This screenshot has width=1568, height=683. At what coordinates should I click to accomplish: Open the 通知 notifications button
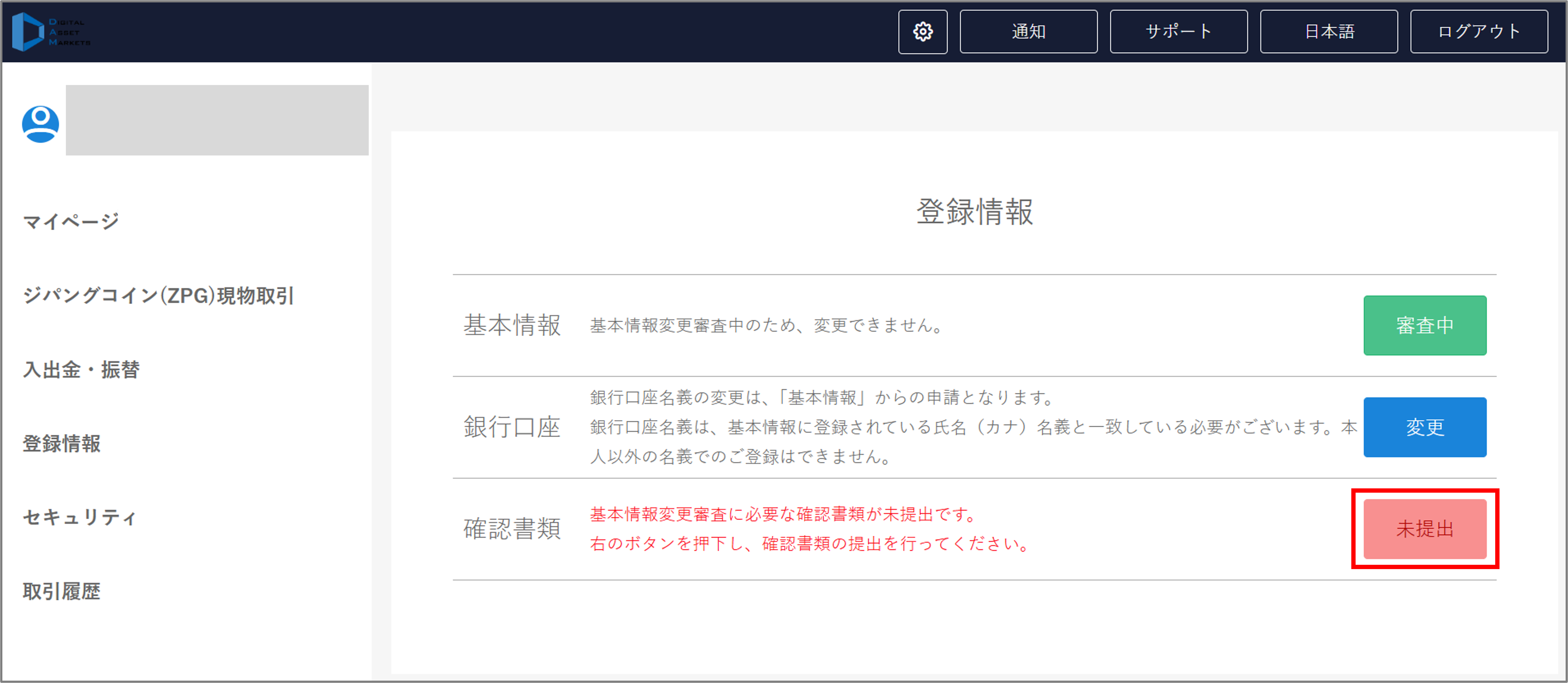(1028, 32)
